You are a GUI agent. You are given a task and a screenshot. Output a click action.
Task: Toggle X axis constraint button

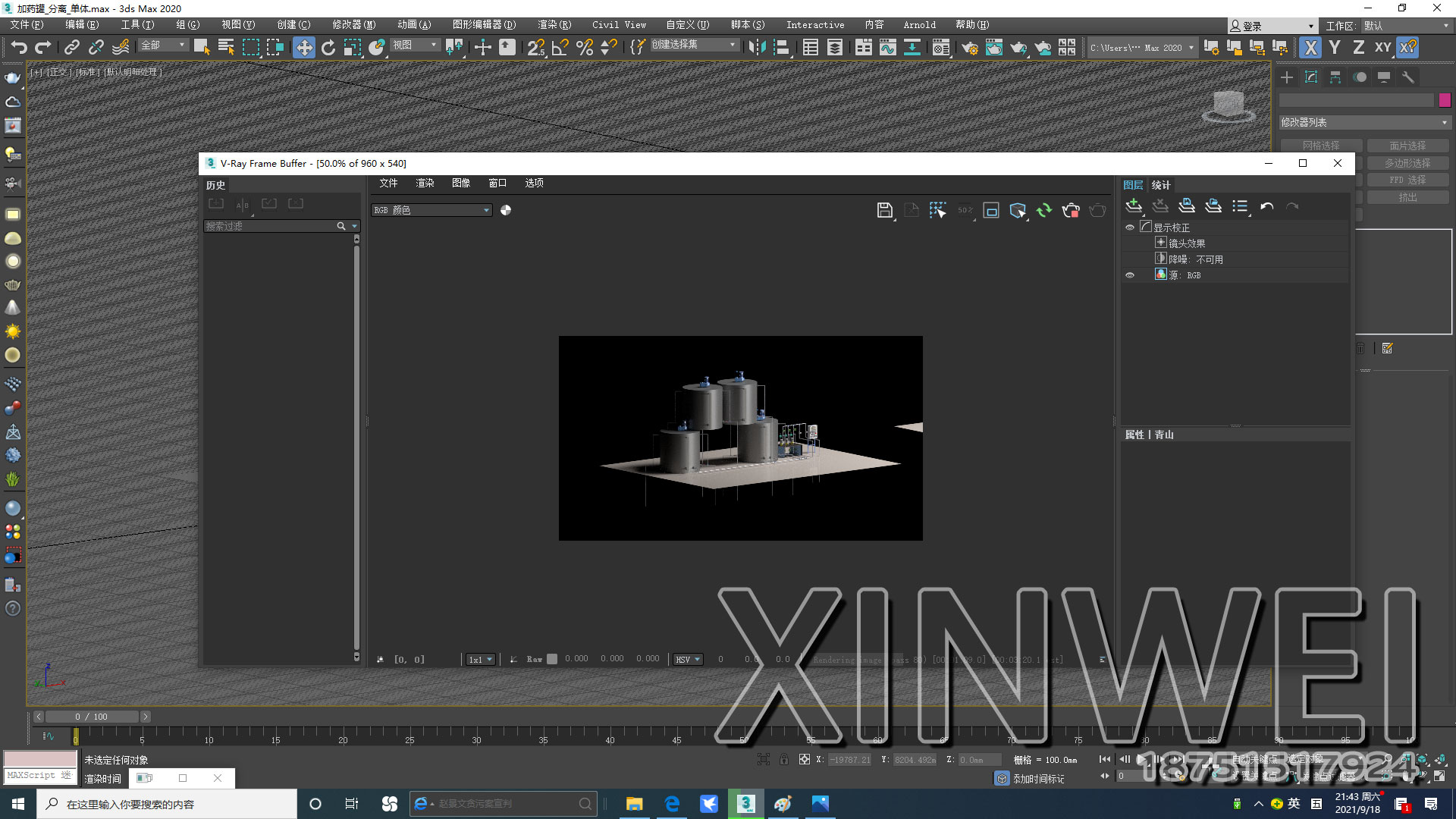(x=1310, y=47)
